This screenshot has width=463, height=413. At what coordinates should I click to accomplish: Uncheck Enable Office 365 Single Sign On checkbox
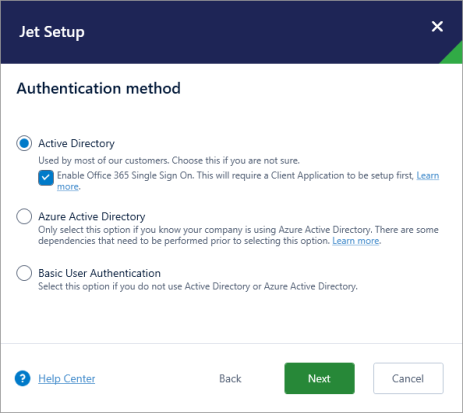tap(46, 177)
